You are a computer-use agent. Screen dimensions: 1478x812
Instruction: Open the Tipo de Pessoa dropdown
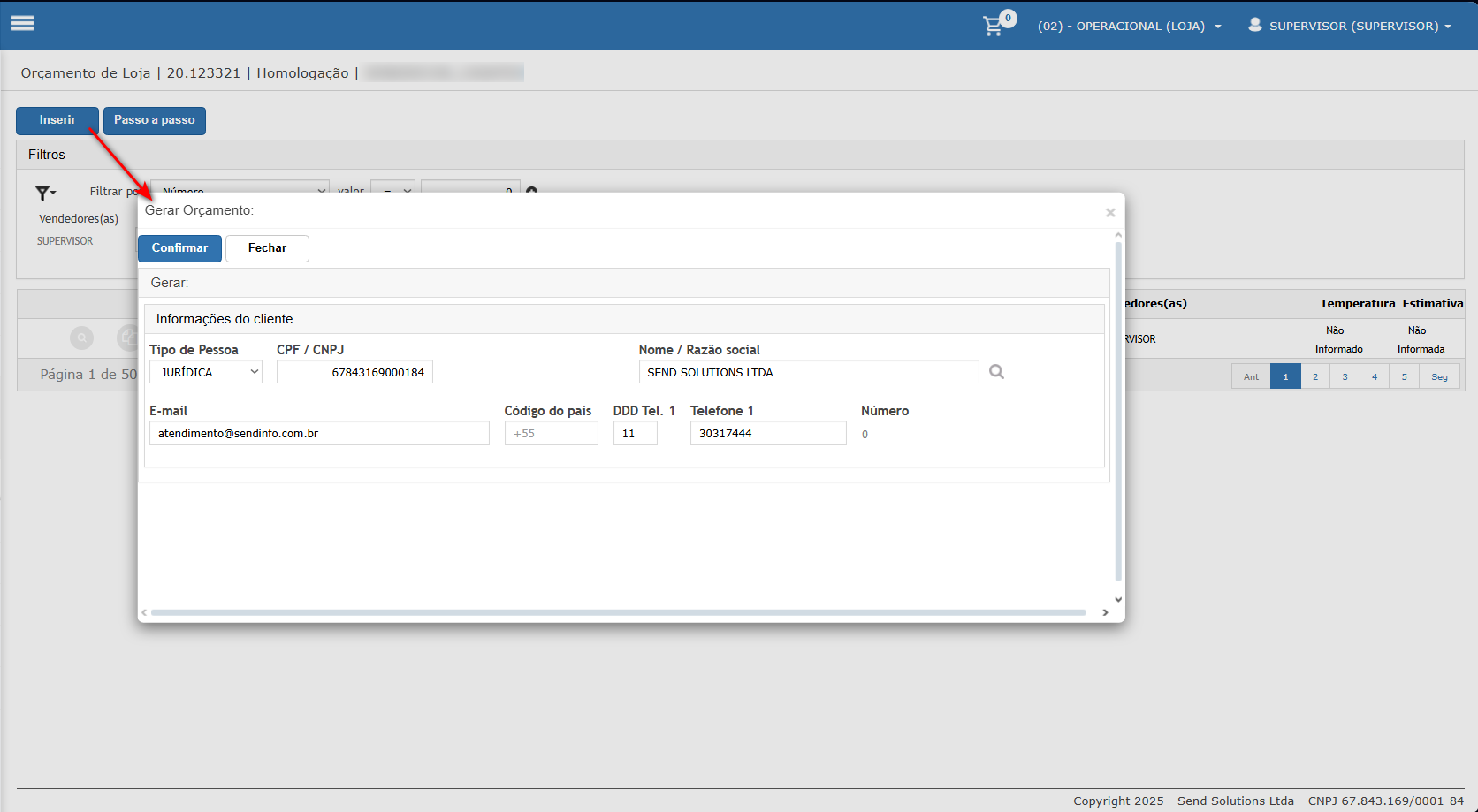pyautogui.click(x=206, y=372)
